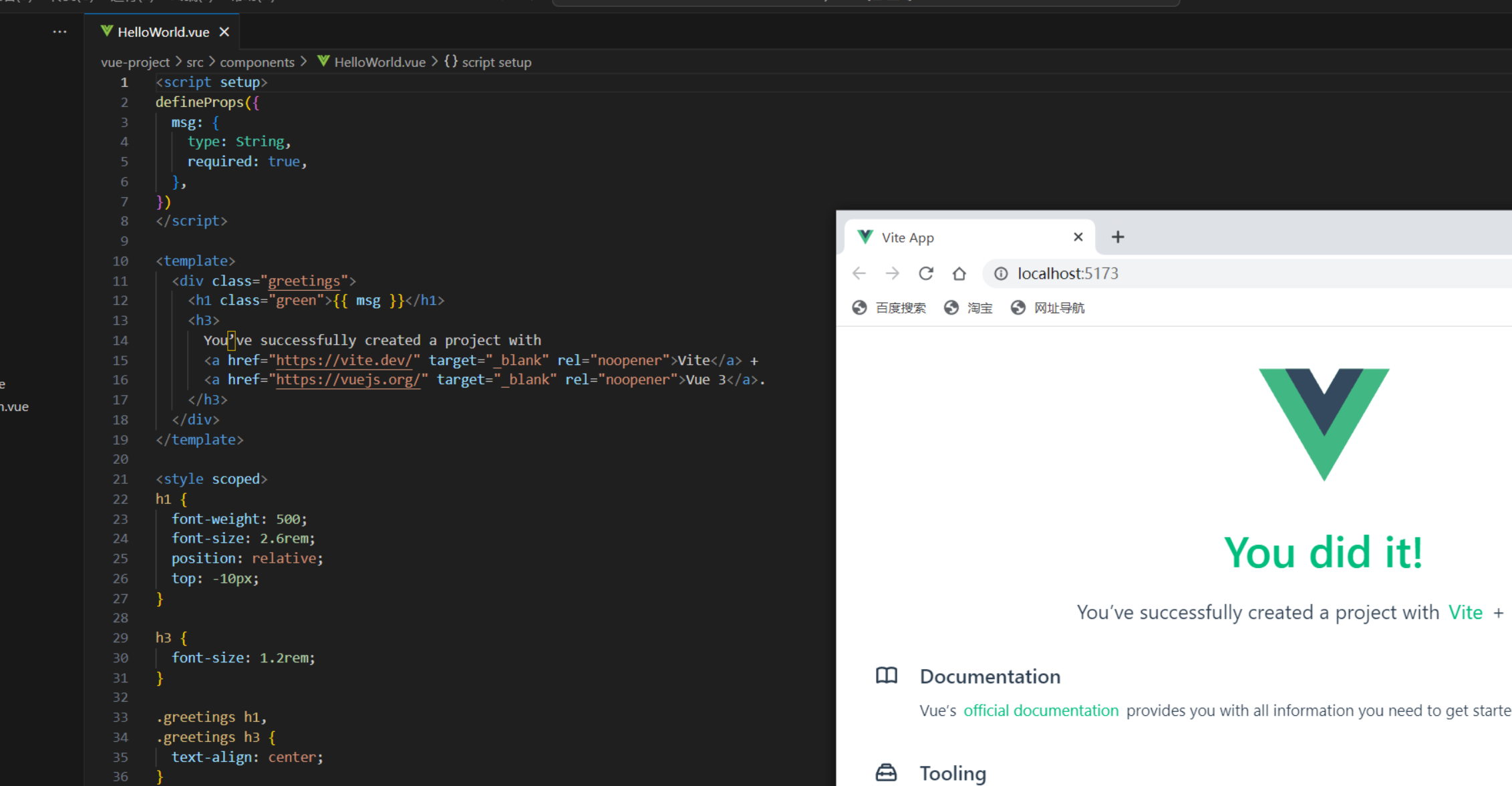Open the https://vite.dev/ link in code
This screenshot has width=1512, height=786.
pyautogui.click(x=344, y=360)
